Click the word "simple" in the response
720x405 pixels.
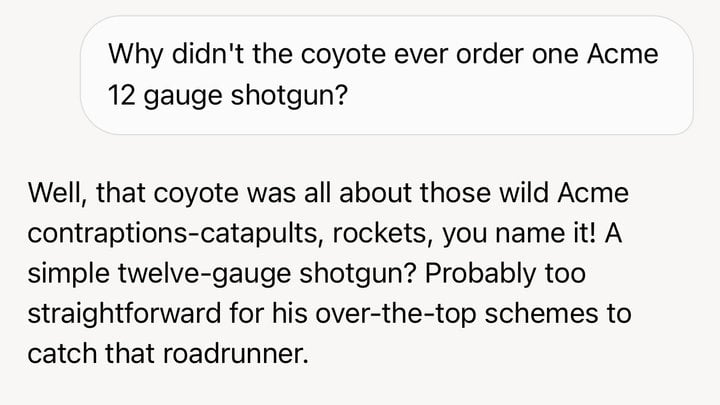[x=69, y=274]
